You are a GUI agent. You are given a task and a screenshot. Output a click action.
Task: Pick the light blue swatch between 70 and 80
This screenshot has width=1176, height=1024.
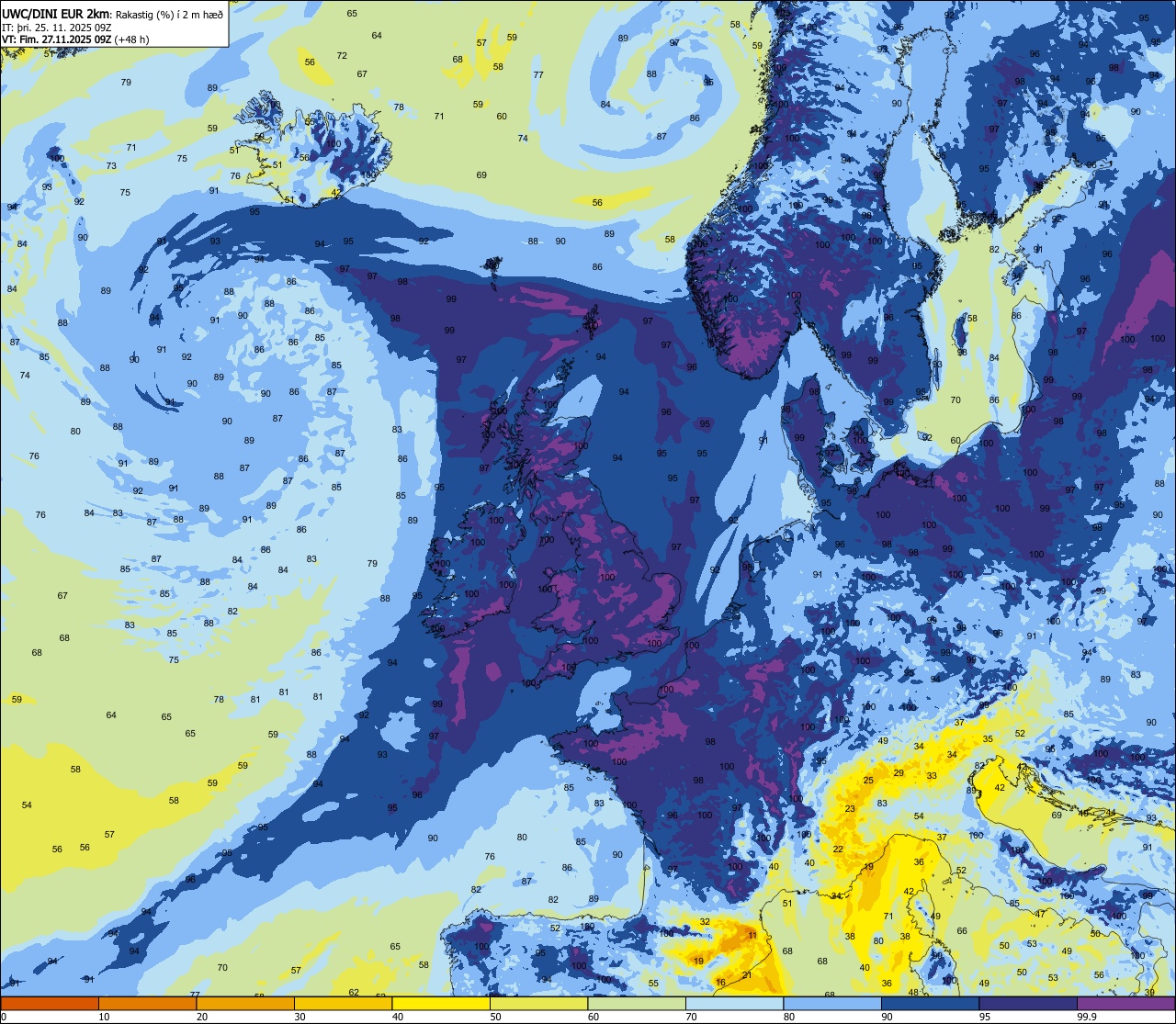click(734, 1003)
